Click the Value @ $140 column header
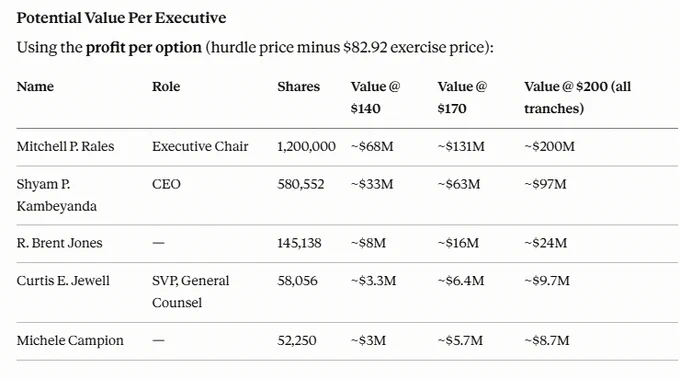The height and width of the screenshot is (379, 680). tap(376, 97)
